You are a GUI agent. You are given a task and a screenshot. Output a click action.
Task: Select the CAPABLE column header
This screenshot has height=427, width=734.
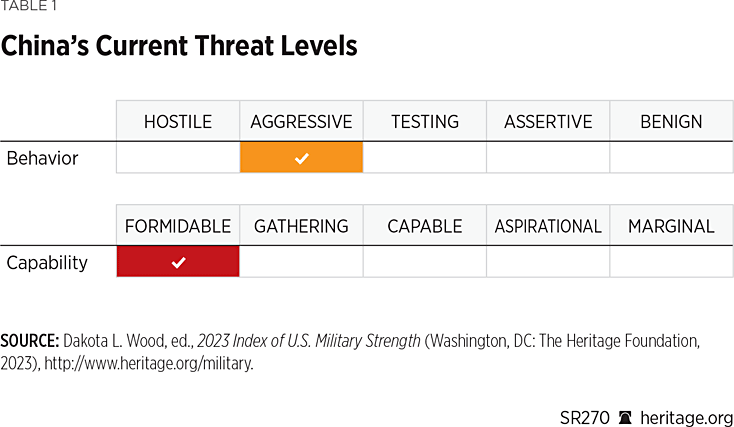pyautogui.click(x=425, y=226)
